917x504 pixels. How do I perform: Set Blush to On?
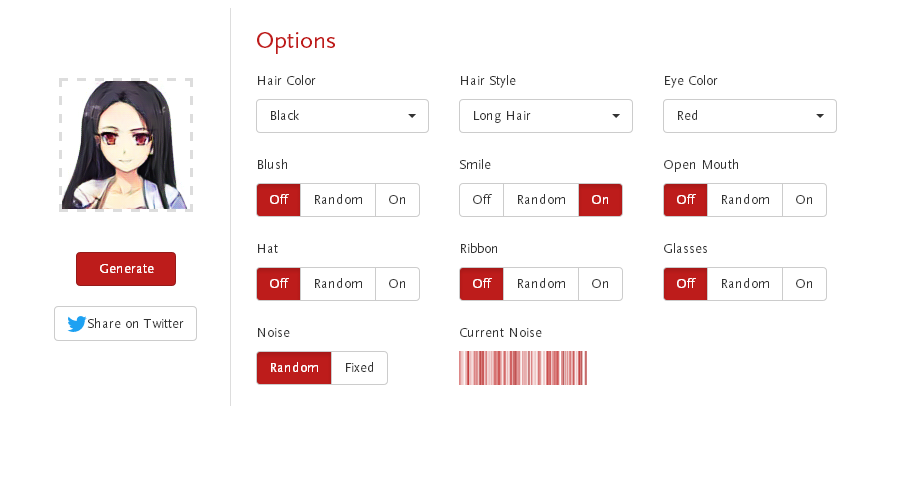coord(397,200)
